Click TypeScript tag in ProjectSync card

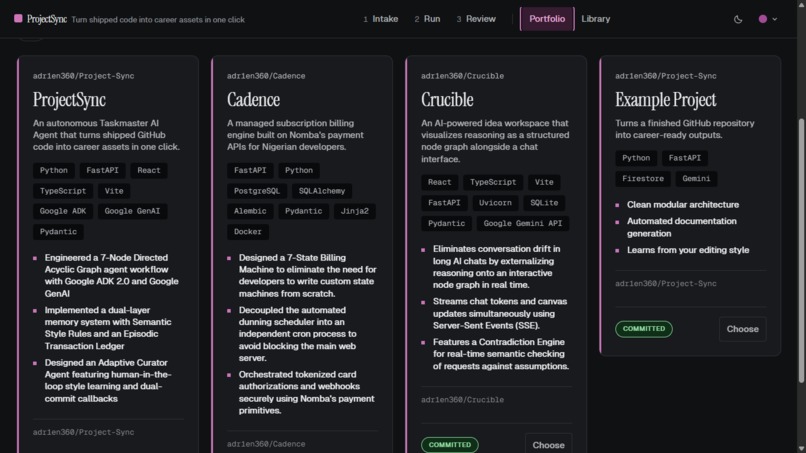63,191
